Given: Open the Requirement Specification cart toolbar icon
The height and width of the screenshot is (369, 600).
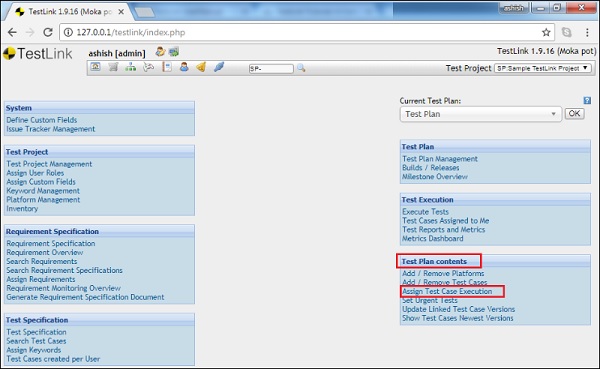Looking at the screenshot, I should [x=113, y=67].
